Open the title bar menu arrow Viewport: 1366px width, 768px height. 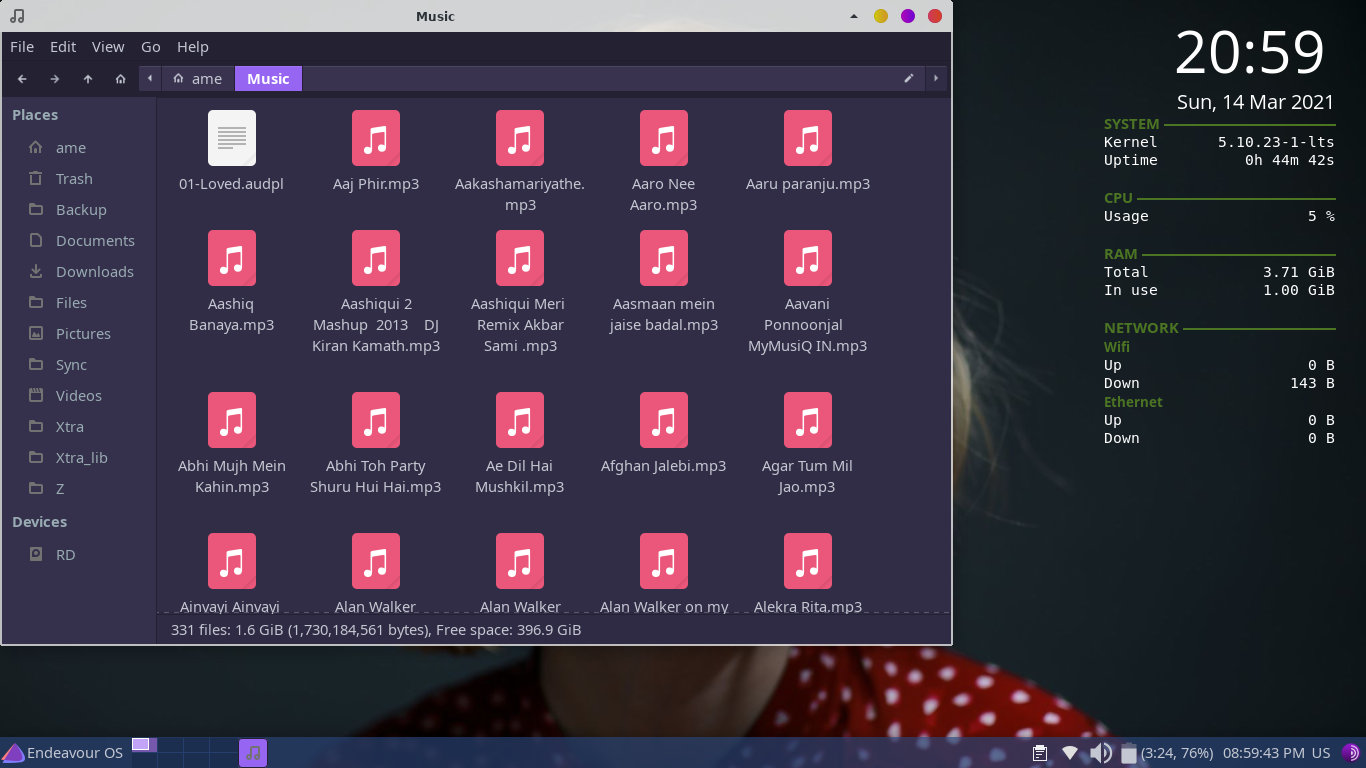[x=854, y=16]
